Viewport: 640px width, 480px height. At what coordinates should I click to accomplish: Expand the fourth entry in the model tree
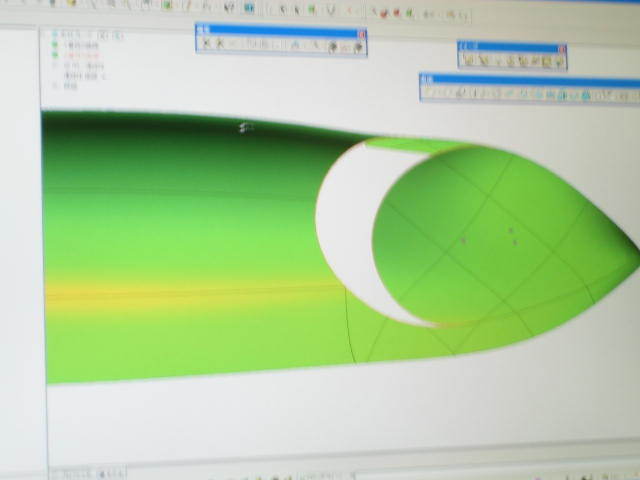[56, 66]
